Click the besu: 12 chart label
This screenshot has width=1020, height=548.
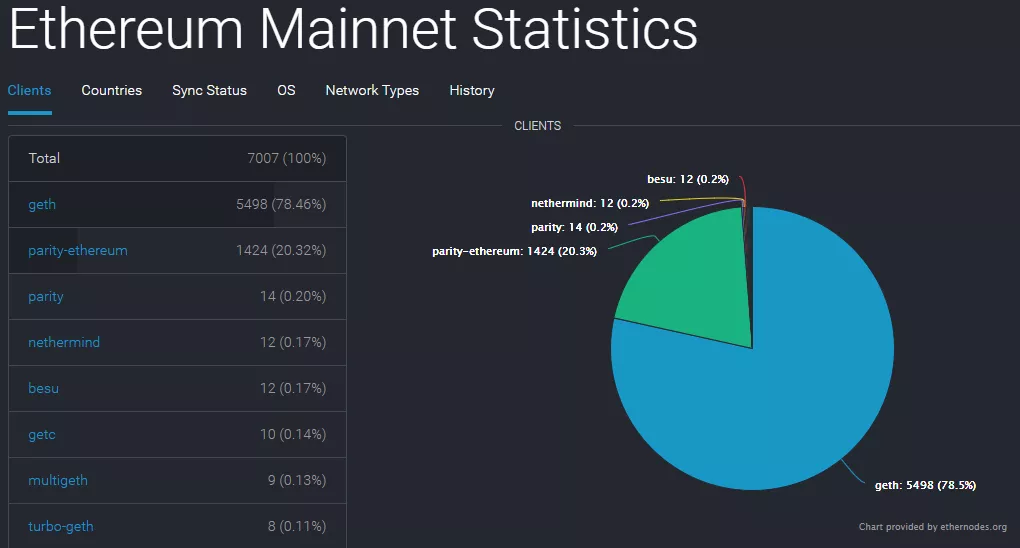point(688,179)
